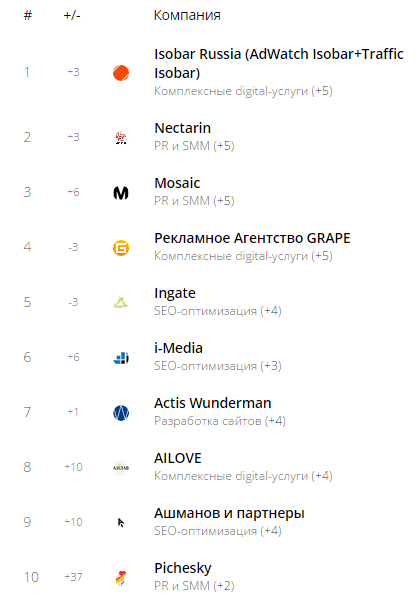420x608 pixels.
Task: Click the Nectarin company logo icon
Action: [x=121, y=138]
